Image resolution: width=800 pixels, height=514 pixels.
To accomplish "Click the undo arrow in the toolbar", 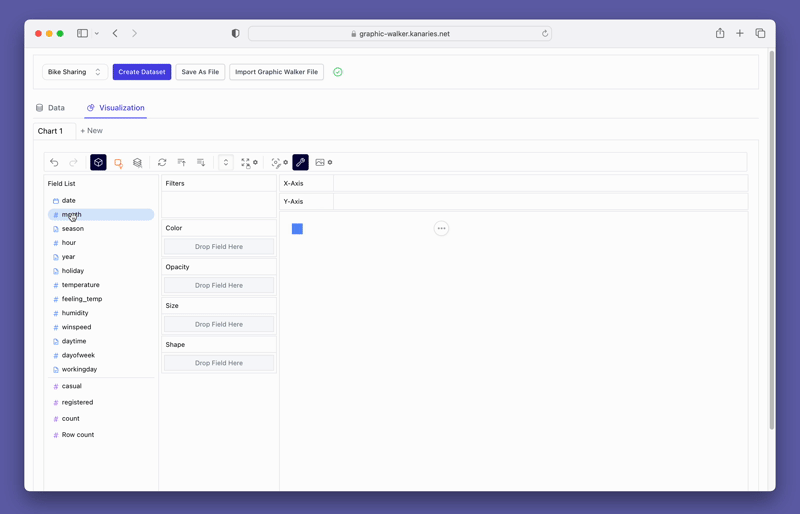I will click(54, 162).
